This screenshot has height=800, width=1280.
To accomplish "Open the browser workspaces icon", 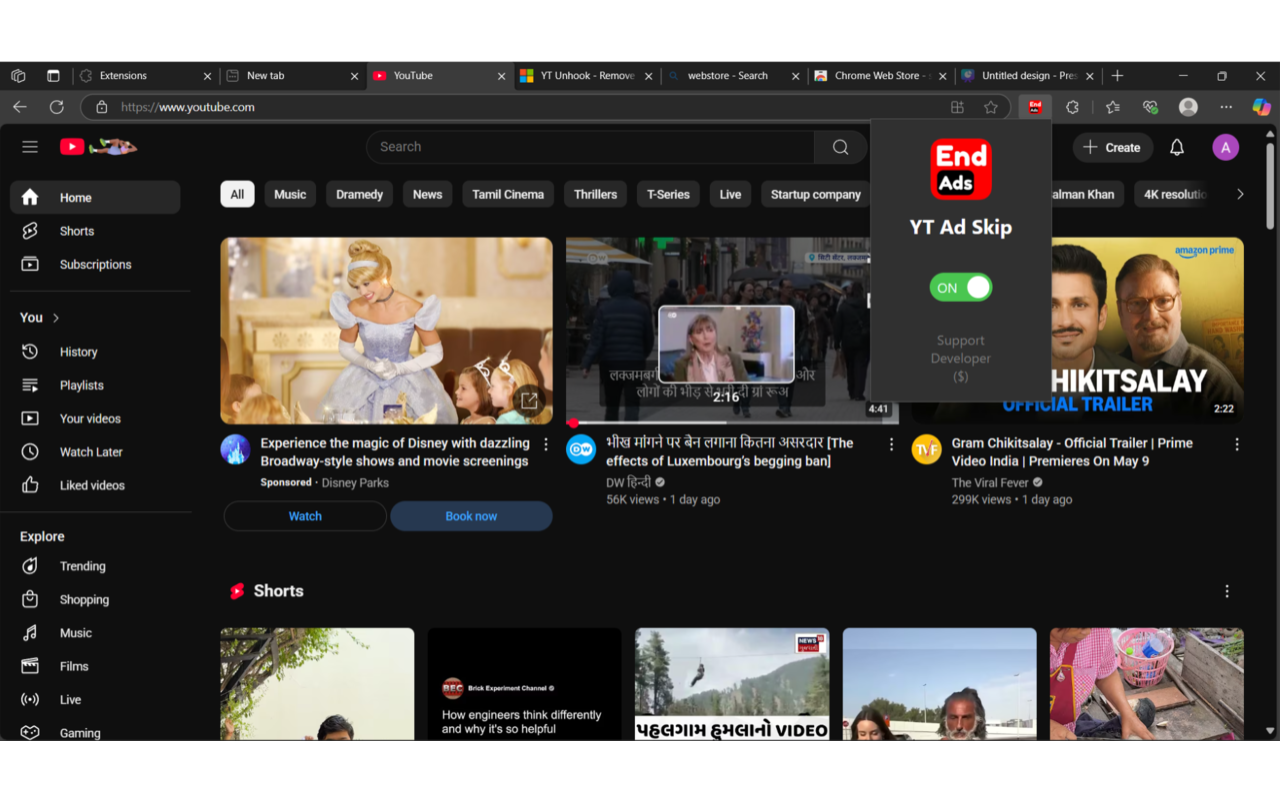I will pos(18,76).
